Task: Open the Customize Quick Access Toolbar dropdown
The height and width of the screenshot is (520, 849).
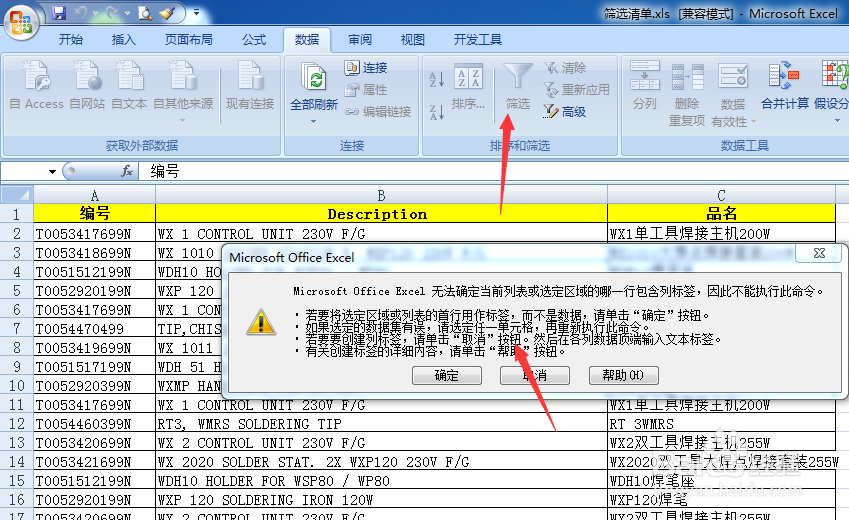Action: click(196, 13)
